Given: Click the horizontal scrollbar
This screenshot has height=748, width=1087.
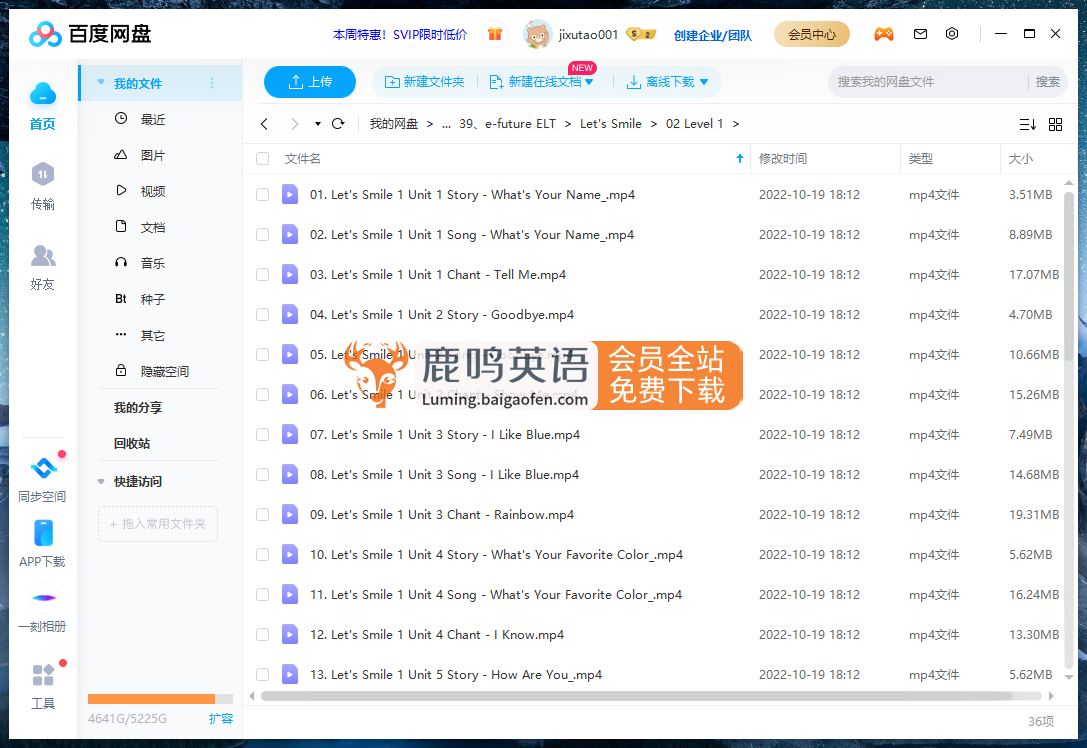Looking at the screenshot, I should click(636, 696).
